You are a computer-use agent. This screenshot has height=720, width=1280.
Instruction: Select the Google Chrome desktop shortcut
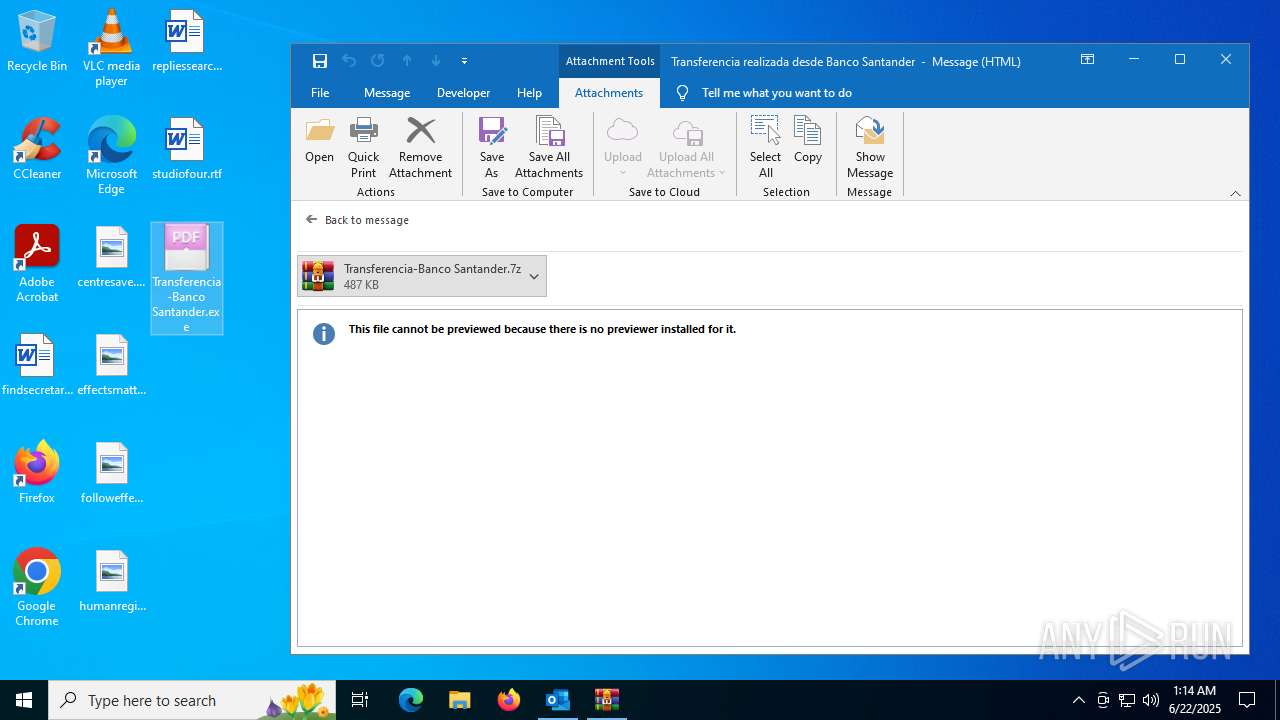[37, 588]
